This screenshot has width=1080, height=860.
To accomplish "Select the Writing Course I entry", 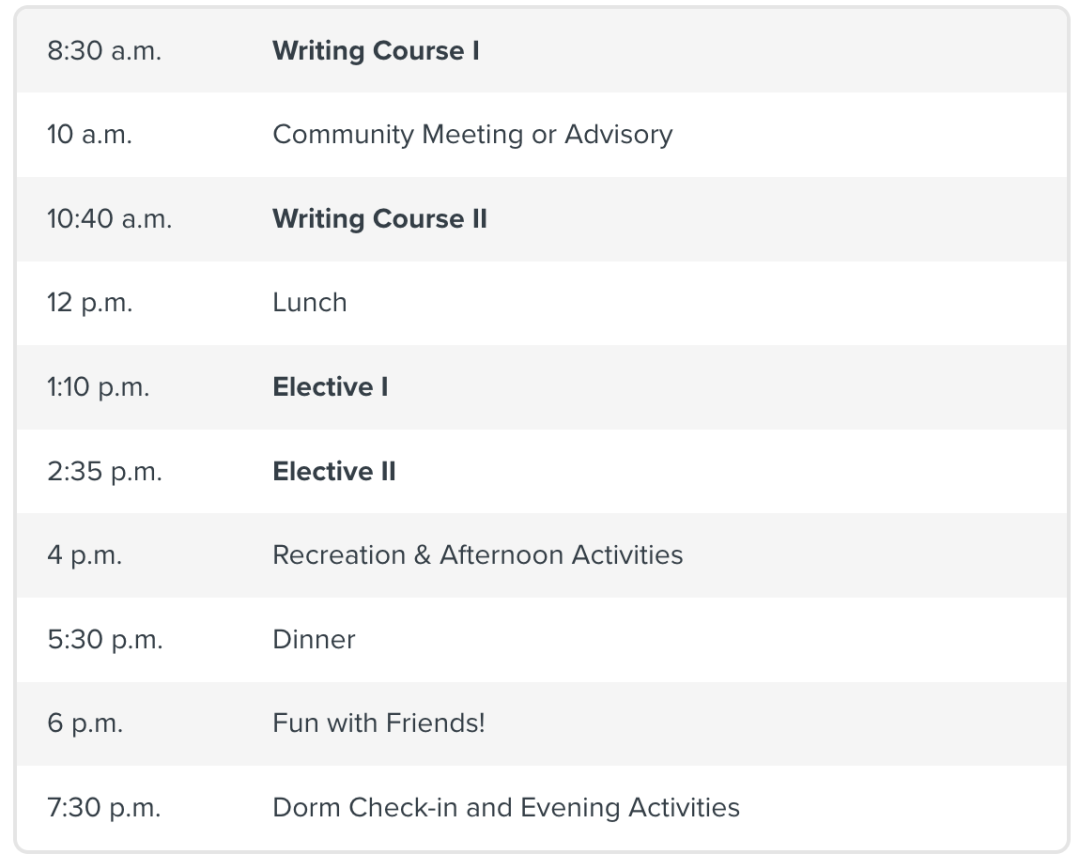I will point(375,51).
